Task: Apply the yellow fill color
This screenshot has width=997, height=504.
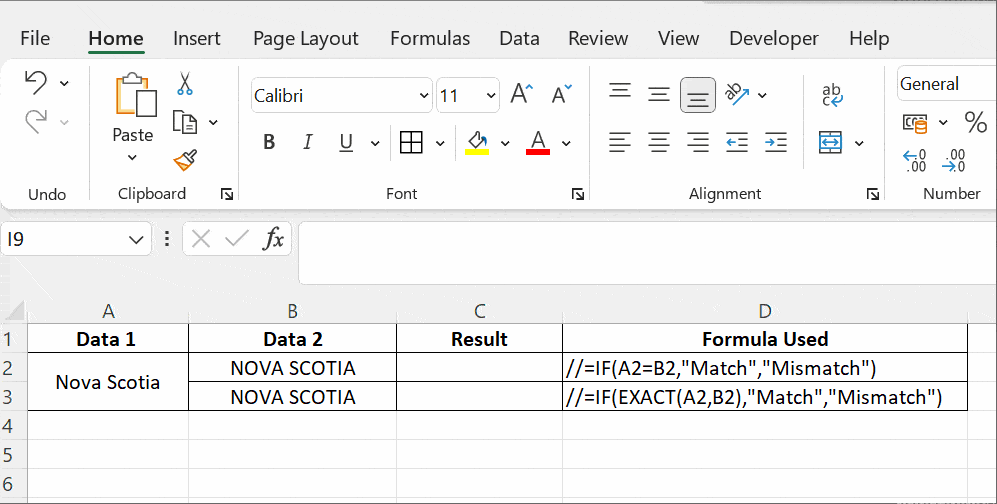Action: pyautogui.click(x=477, y=143)
